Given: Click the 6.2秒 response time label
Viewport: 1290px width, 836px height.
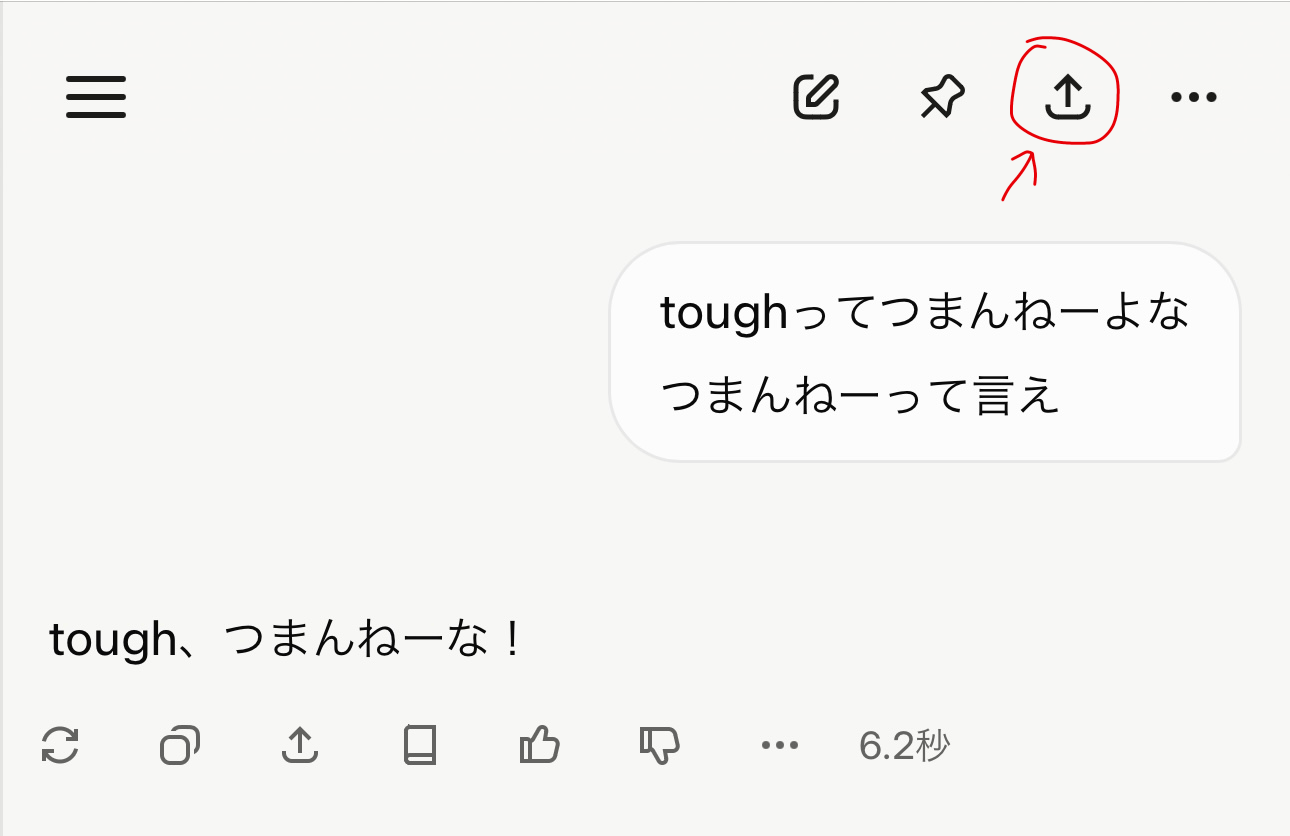Looking at the screenshot, I should (905, 745).
